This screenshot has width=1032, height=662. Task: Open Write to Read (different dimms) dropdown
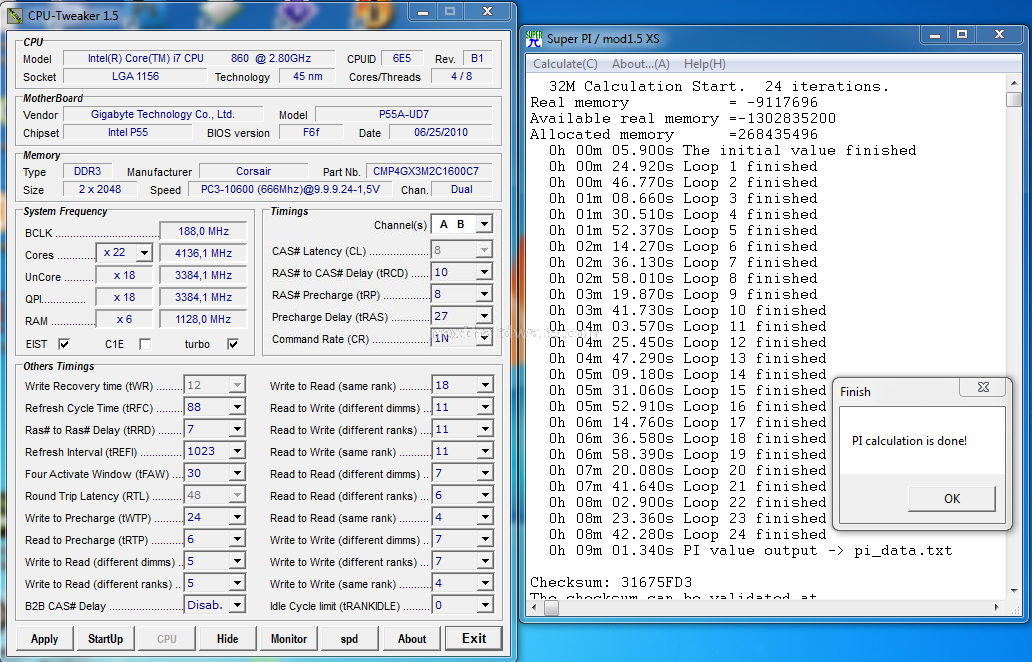pyautogui.click(x=237, y=561)
